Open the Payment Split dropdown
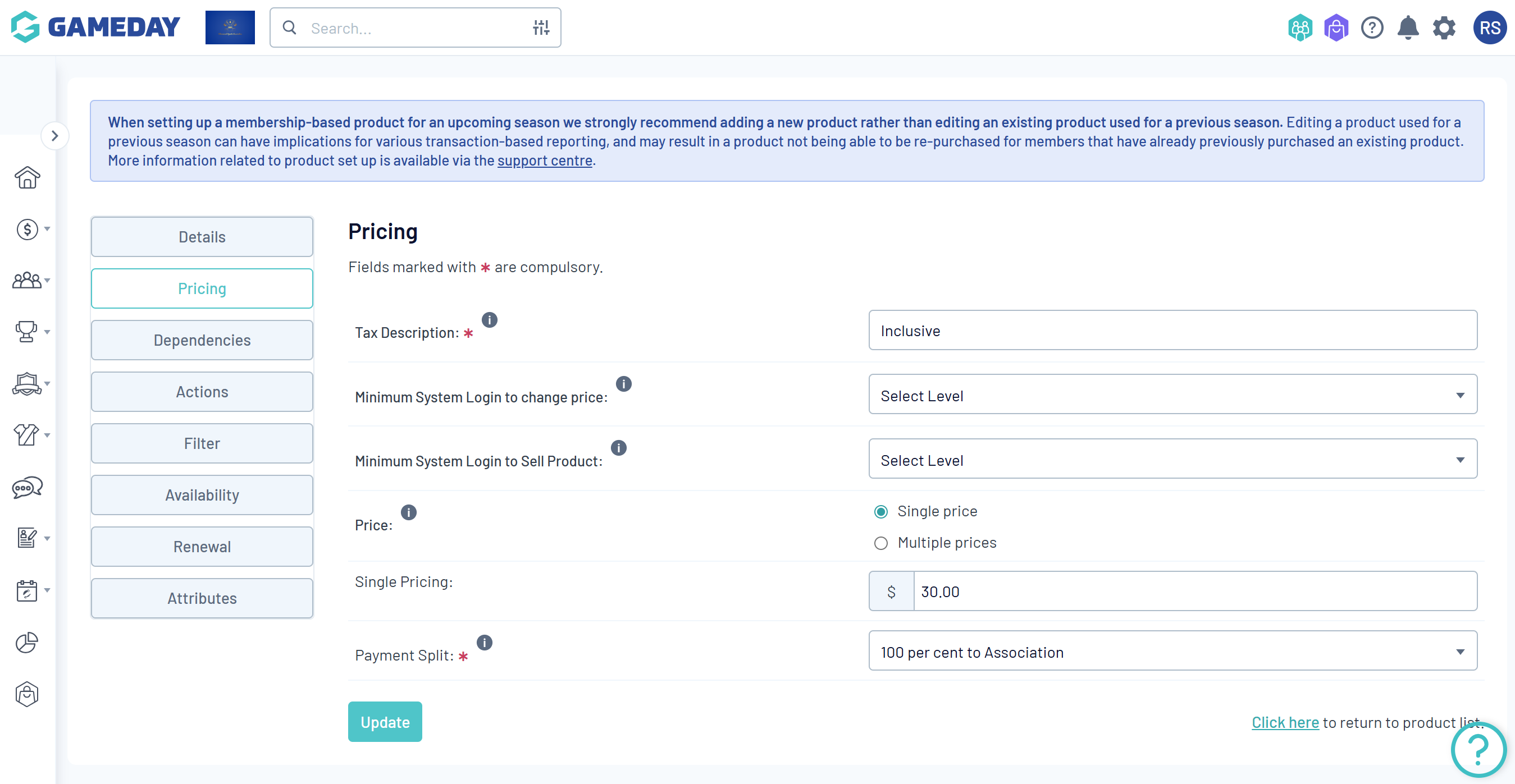The height and width of the screenshot is (784, 1515). tap(1172, 652)
